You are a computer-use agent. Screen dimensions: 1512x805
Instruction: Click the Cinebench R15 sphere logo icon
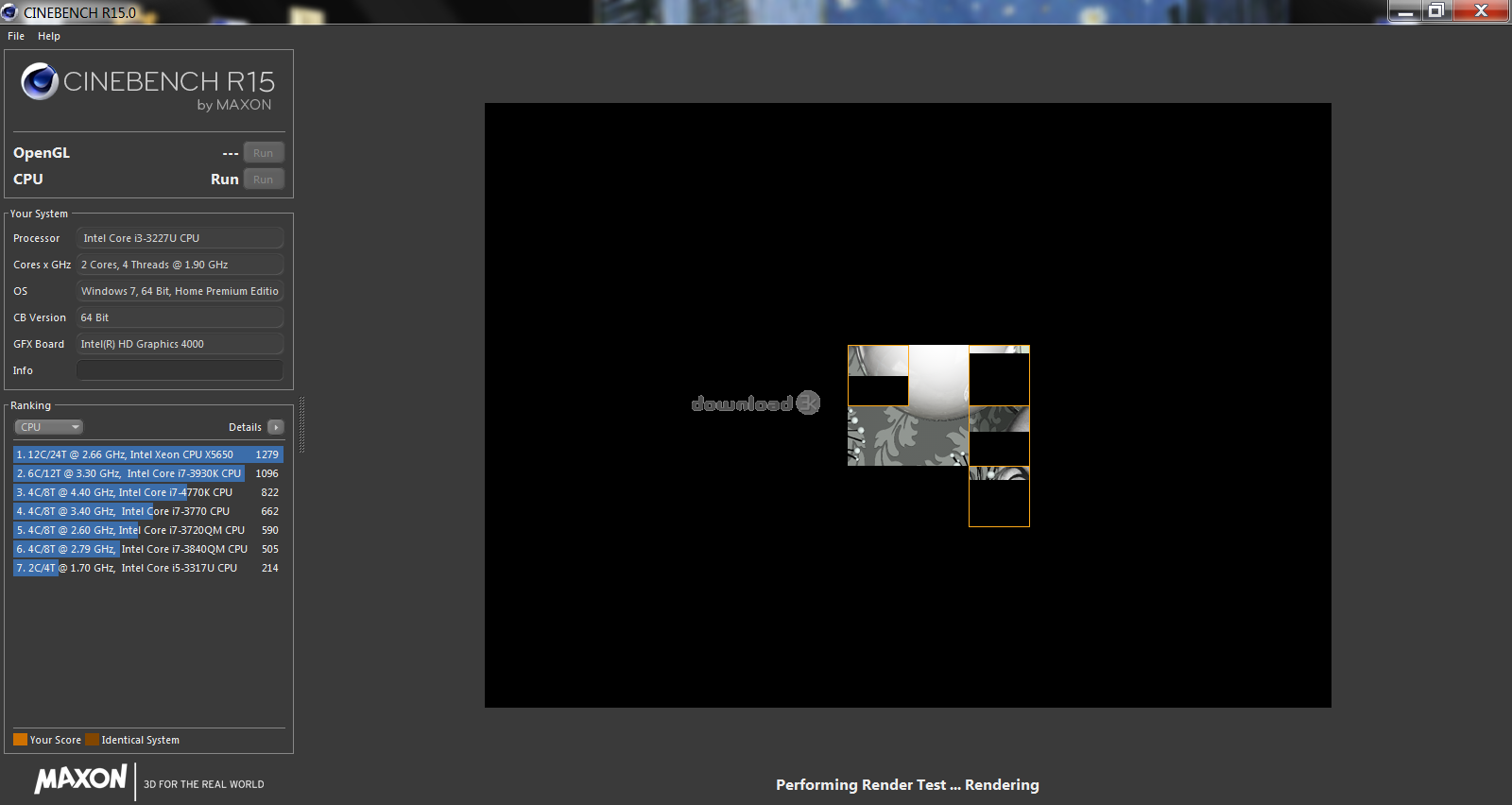(40, 82)
